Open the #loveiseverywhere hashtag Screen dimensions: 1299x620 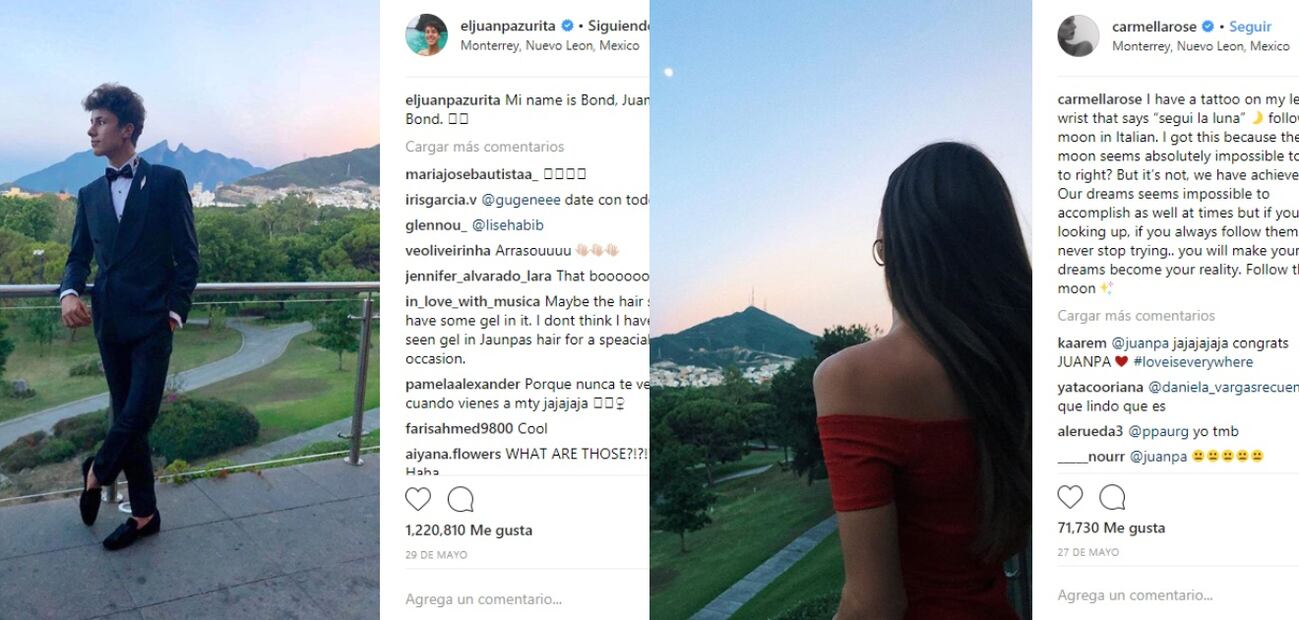click(1192, 362)
